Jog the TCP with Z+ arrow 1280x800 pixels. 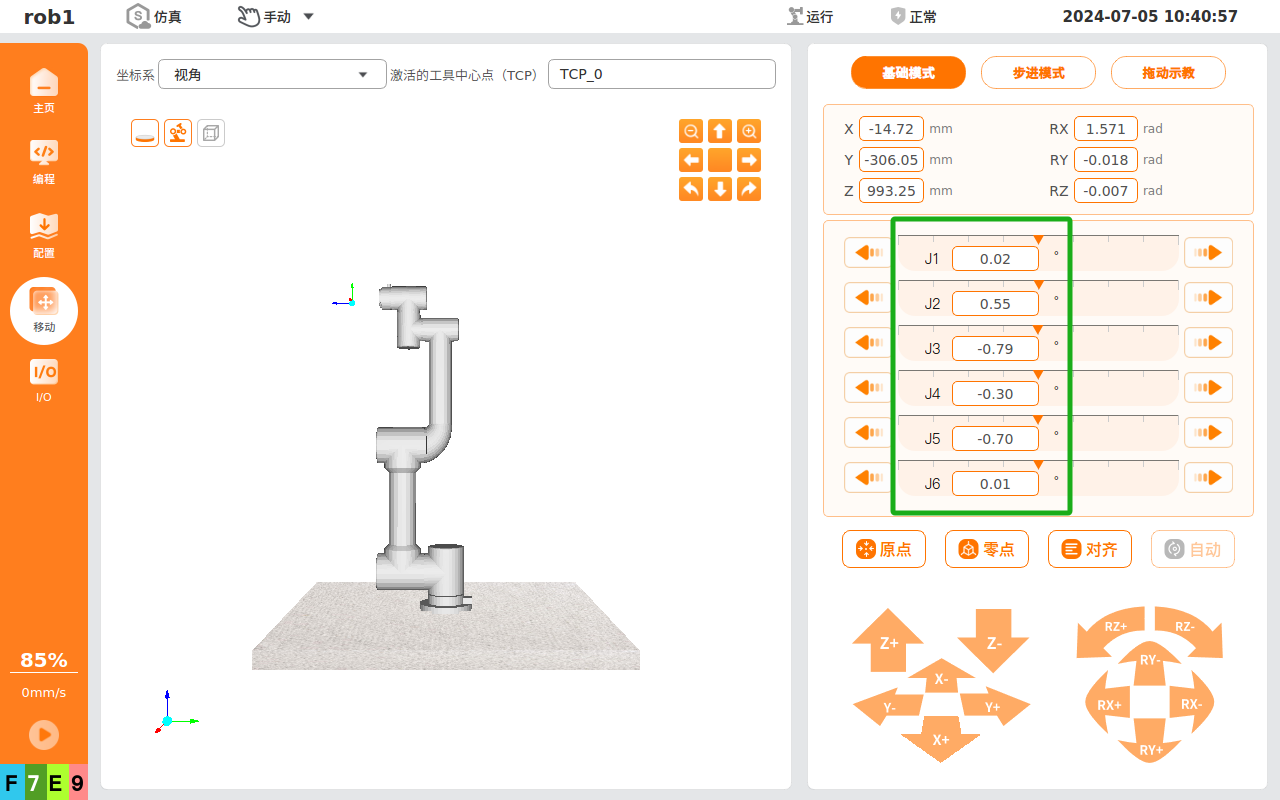(888, 640)
